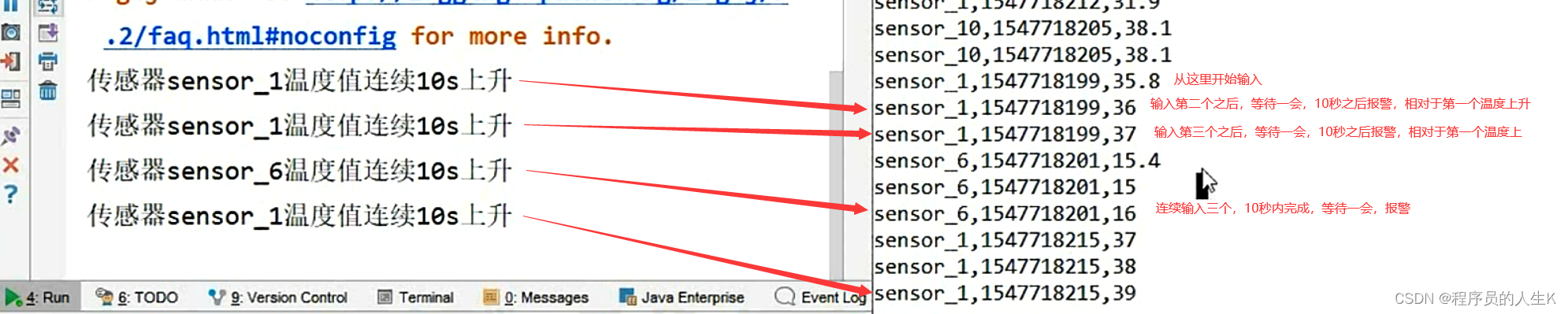
Task: Click the red X close icon
Action: click(11, 164)
